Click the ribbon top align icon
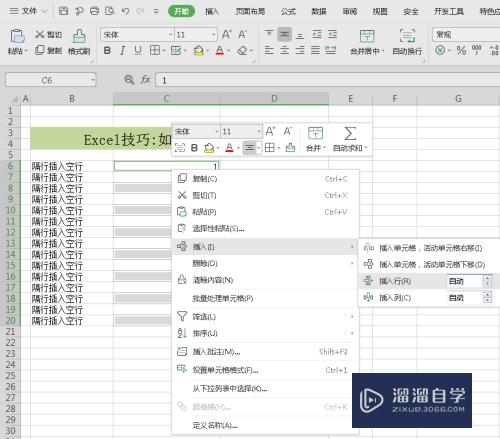Screen dimensions: 500x439 269,34
